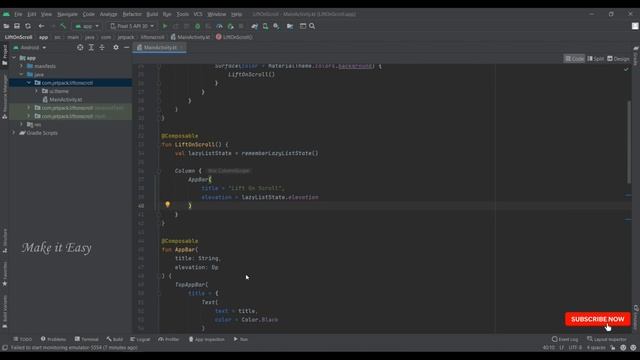Switch editor to Split view
The image size is (640, 360).
[596, 59]
